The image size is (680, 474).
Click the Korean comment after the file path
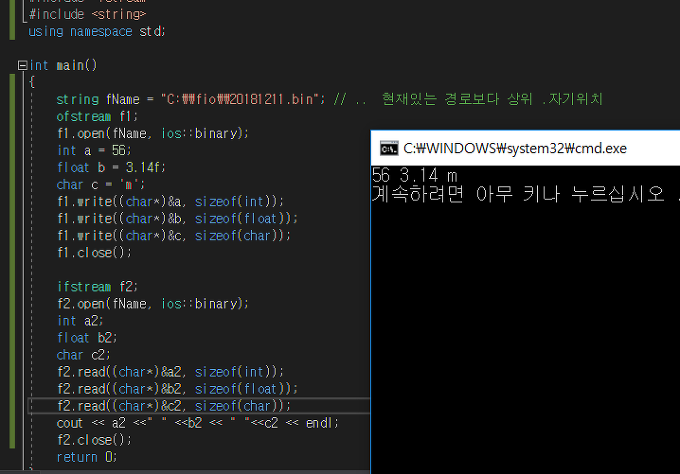tap(468, 99)
